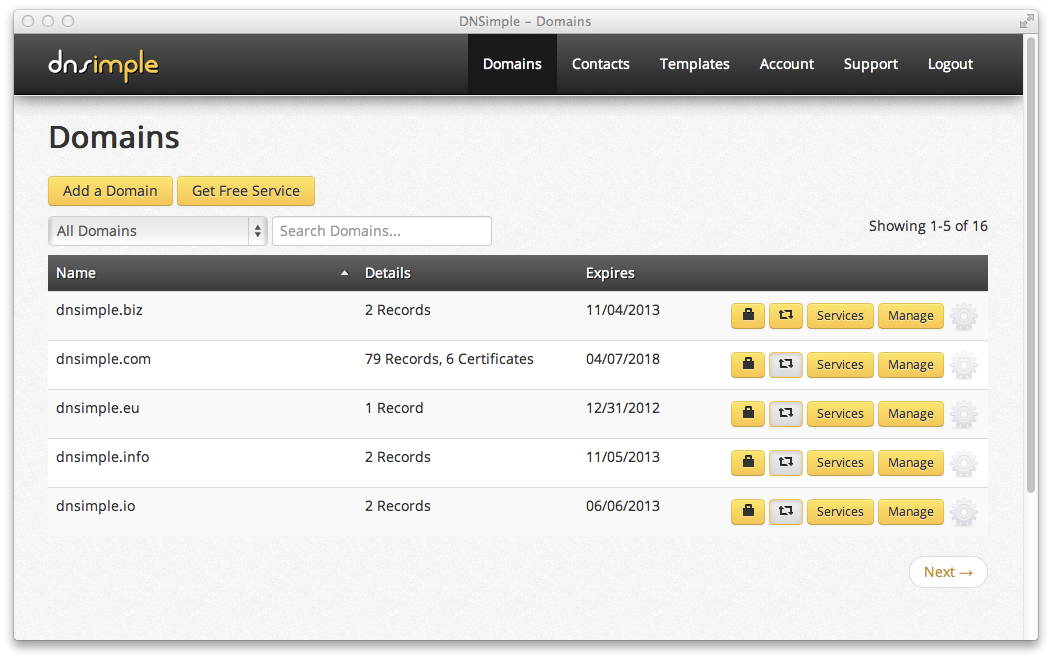Image resolution: width=1052 pixels, height=660 pixels.
Task: Click Logout in the navigation bar
Action: (x=950, y=64)
